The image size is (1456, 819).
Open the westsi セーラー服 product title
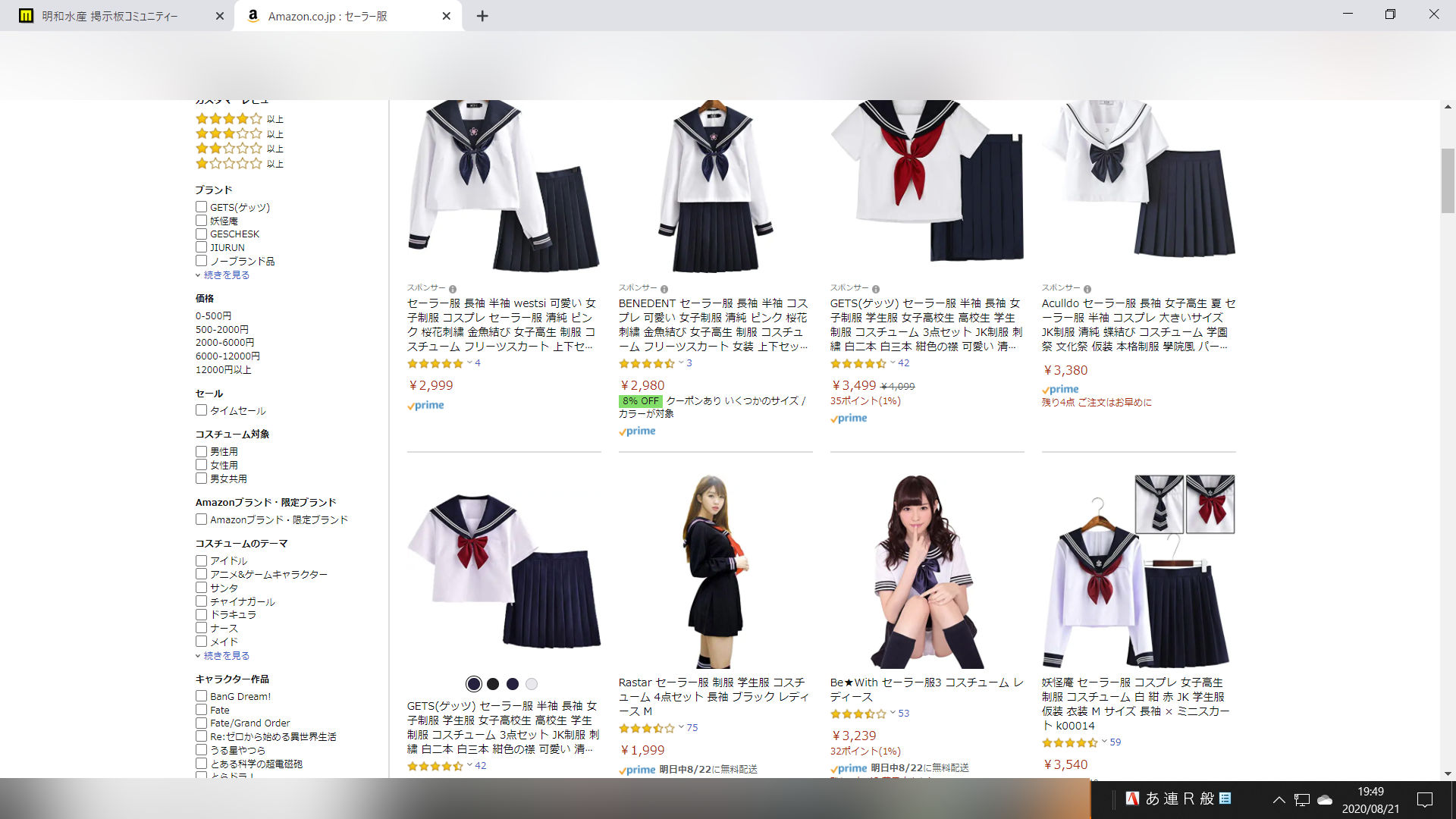click(502, 325)
